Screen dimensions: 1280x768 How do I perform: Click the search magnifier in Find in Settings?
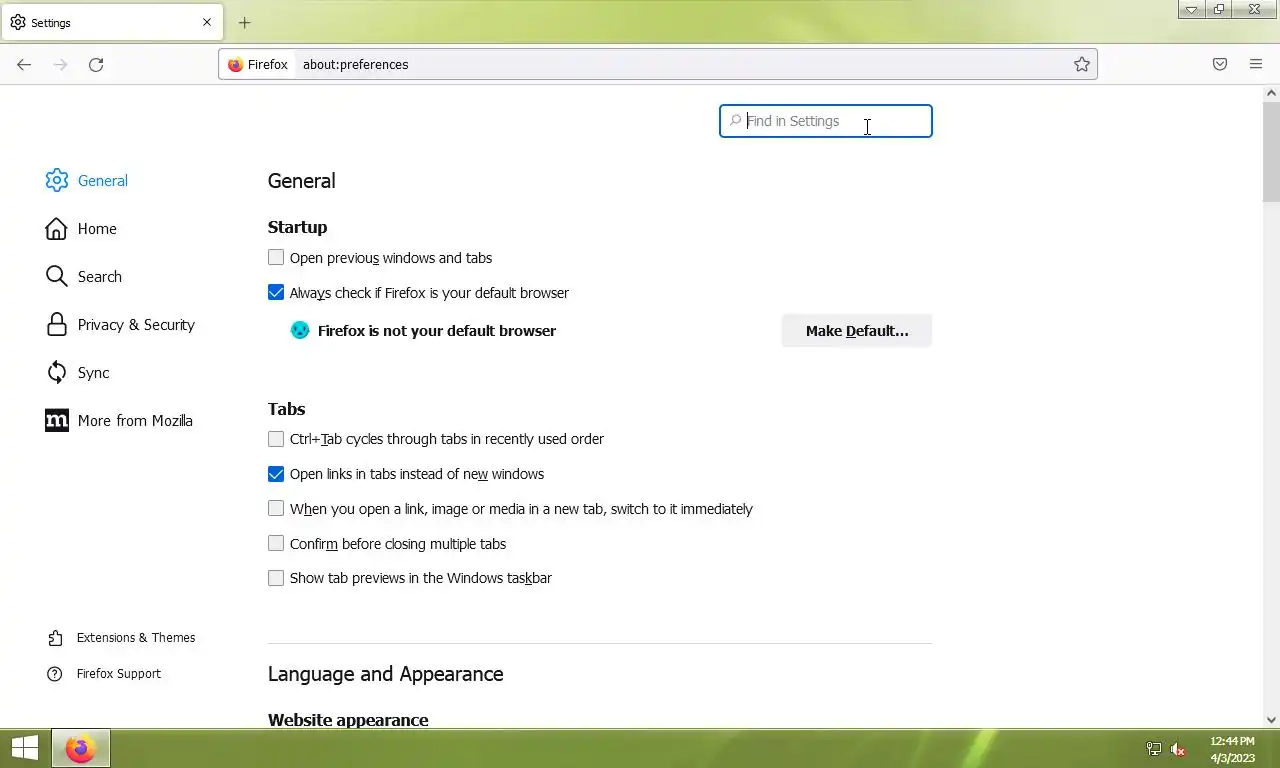(x=736, y=121)
